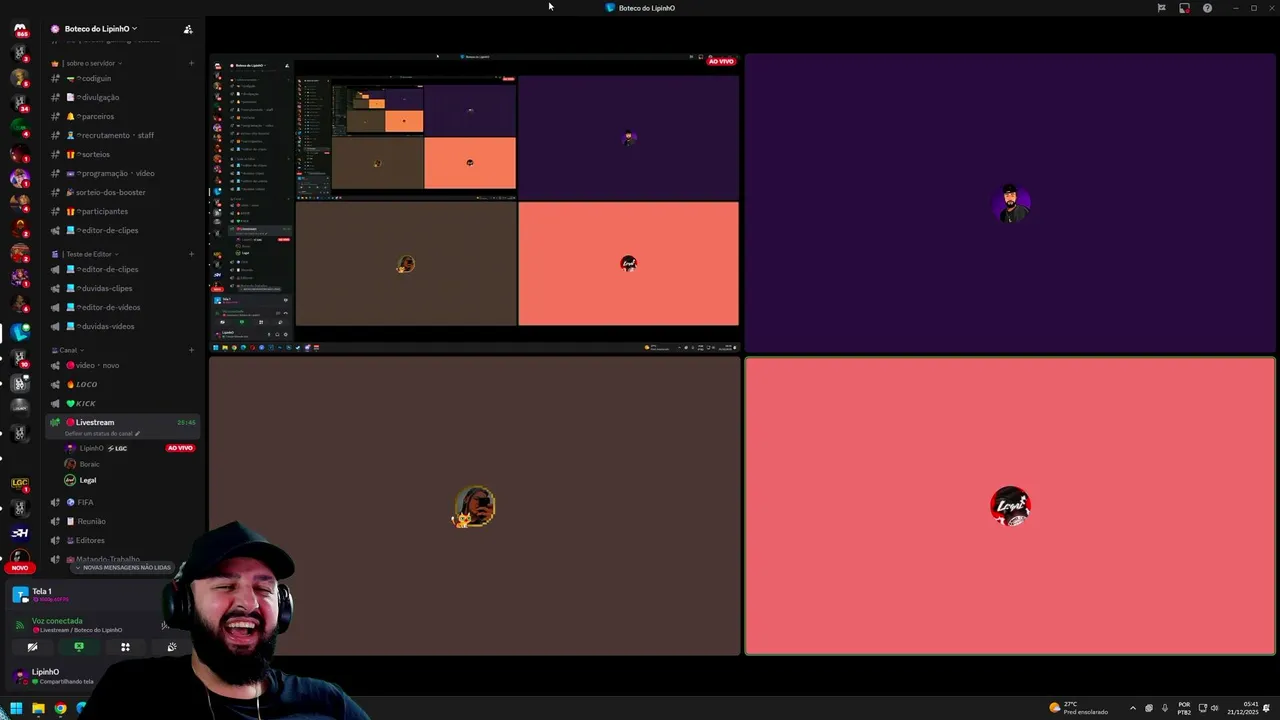Click the red AO VIVO badge beside LipinhO
The height and width of the screenshot is (720, 1280).
tap(180, 448)
